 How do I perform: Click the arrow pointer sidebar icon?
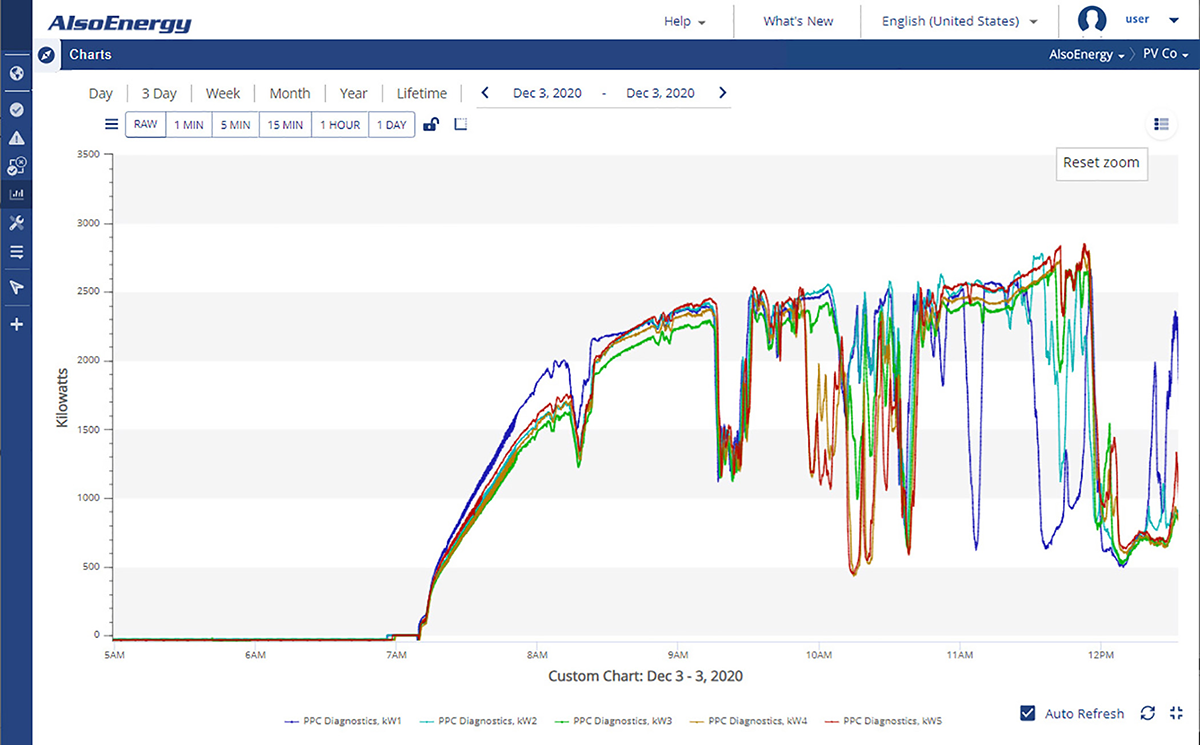coord(16,288)
